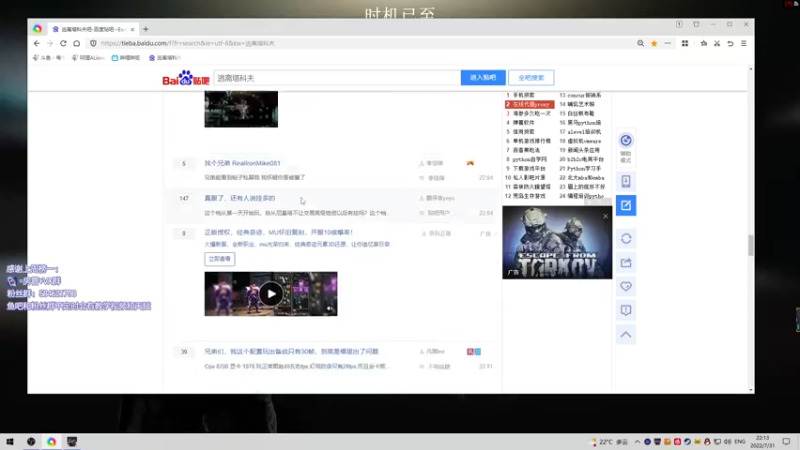The width and height of the screenshot is (800, 450).
Task: Expand the hidden system tray icons chevron
Action: 637,442
